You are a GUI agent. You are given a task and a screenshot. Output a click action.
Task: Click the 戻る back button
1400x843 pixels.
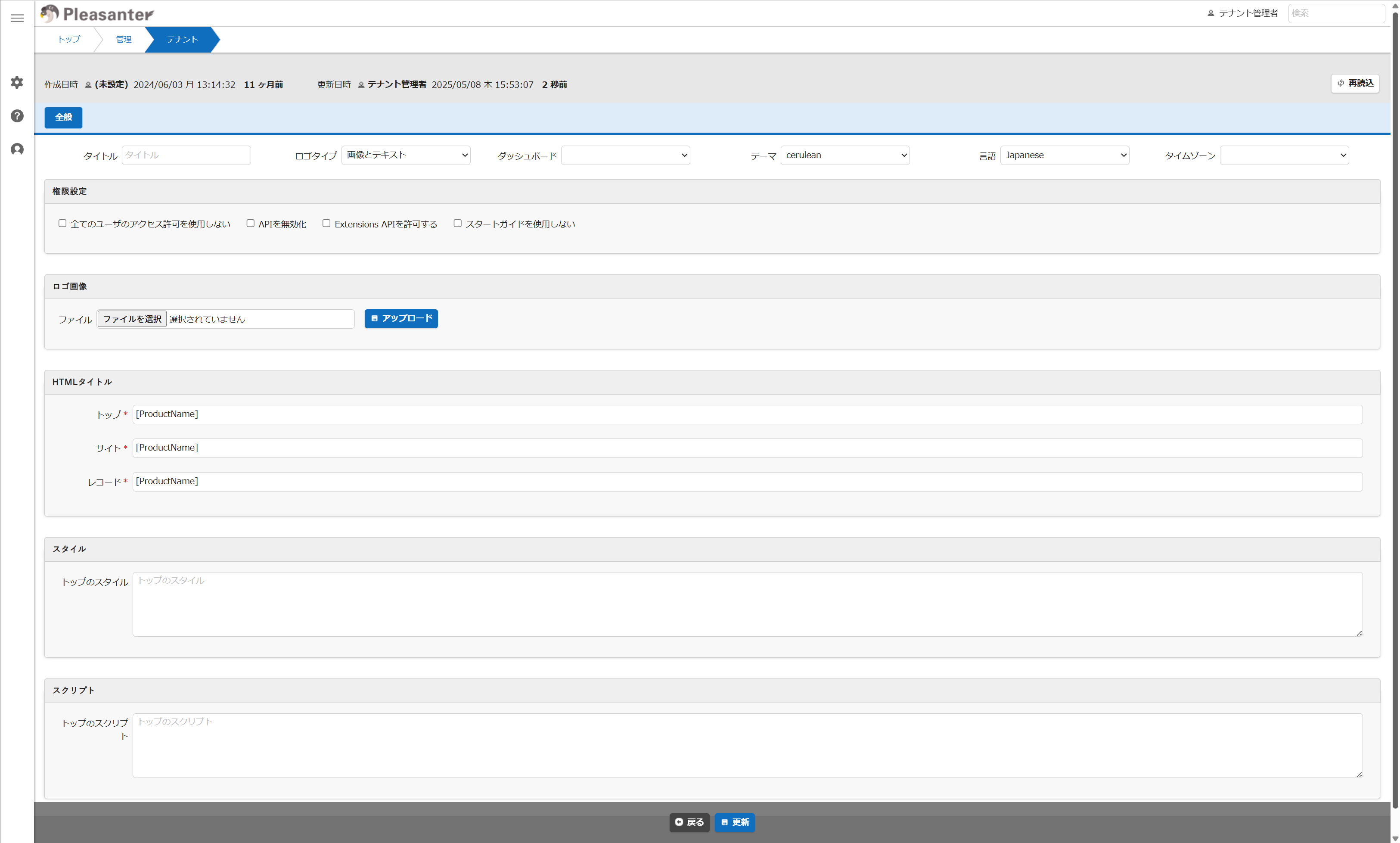pos(689,823)
